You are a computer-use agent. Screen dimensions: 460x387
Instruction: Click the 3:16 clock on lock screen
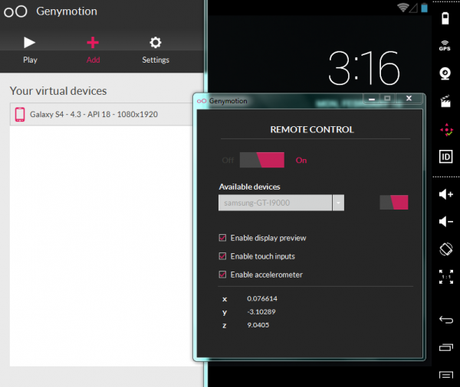click(x=364, y=68)
